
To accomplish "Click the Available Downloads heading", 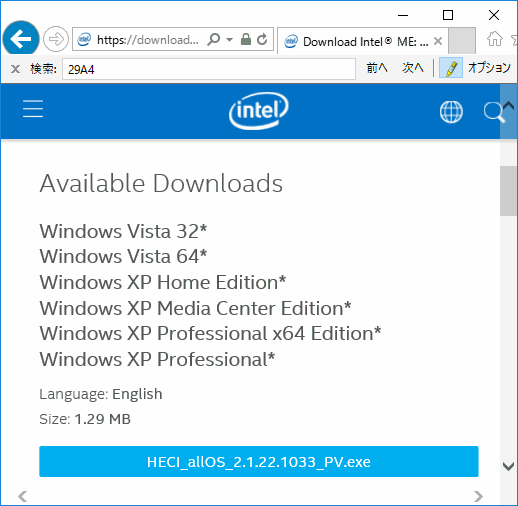I will pyautogui.click(x=161, y=183).
